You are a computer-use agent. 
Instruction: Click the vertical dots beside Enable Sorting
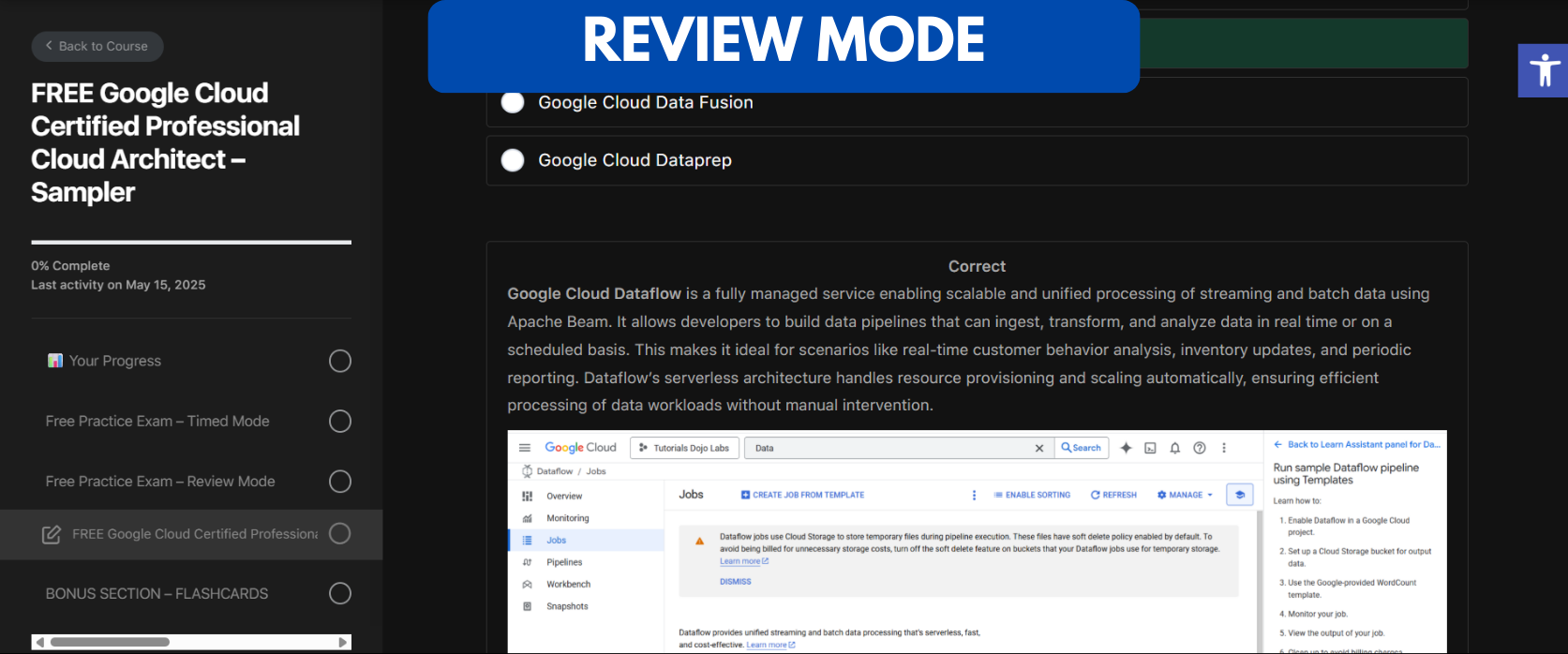click(974, 495)
